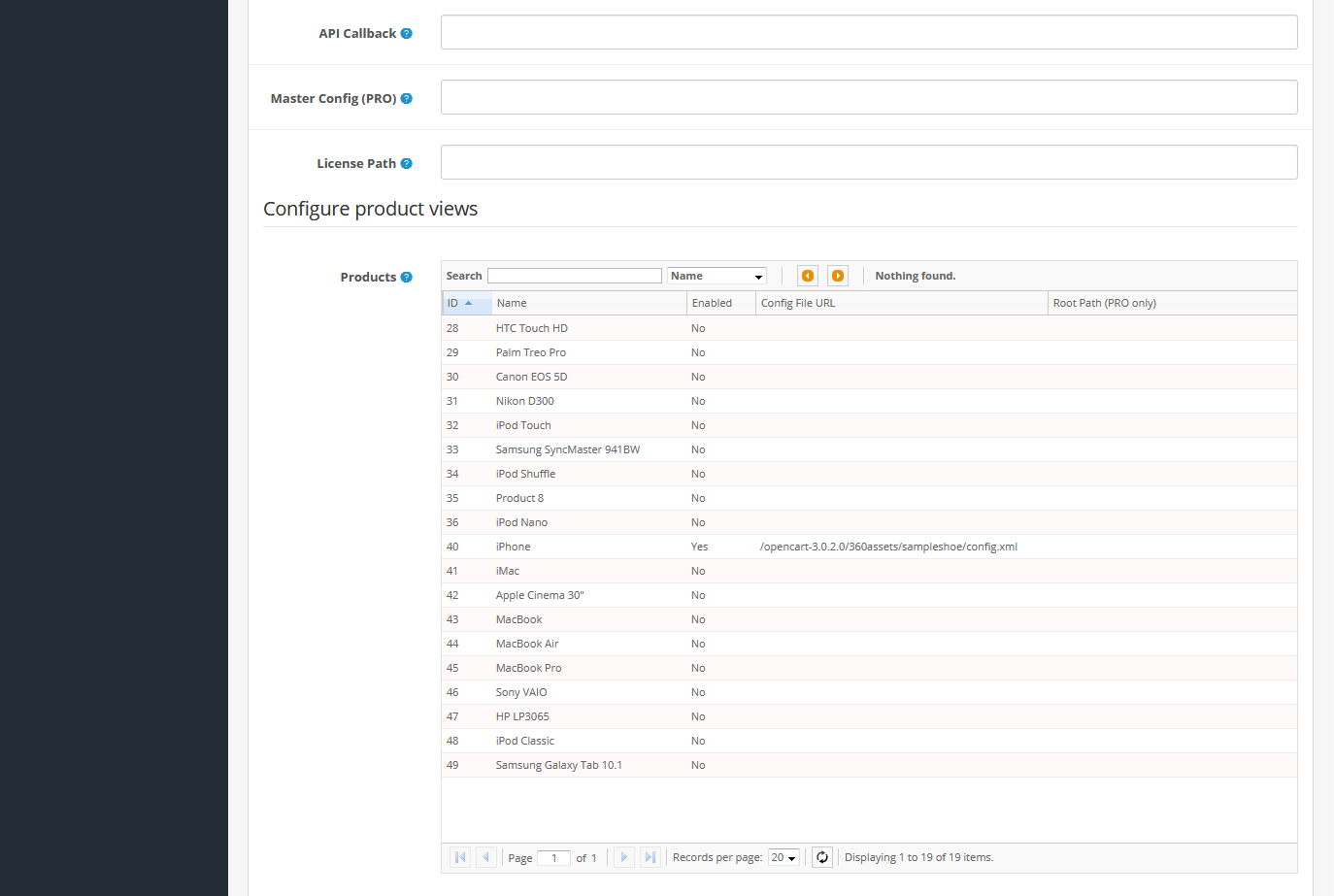Select the iPhone product name
The image size is (1334, 896).
[x=513, y=547]
